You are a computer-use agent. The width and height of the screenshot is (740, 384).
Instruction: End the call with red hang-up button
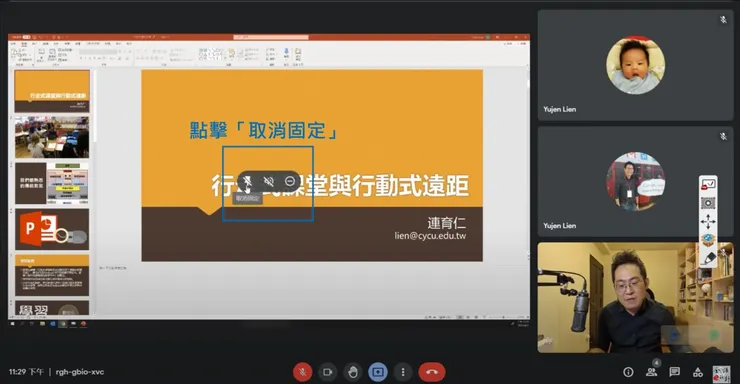(x=432, y=372)
